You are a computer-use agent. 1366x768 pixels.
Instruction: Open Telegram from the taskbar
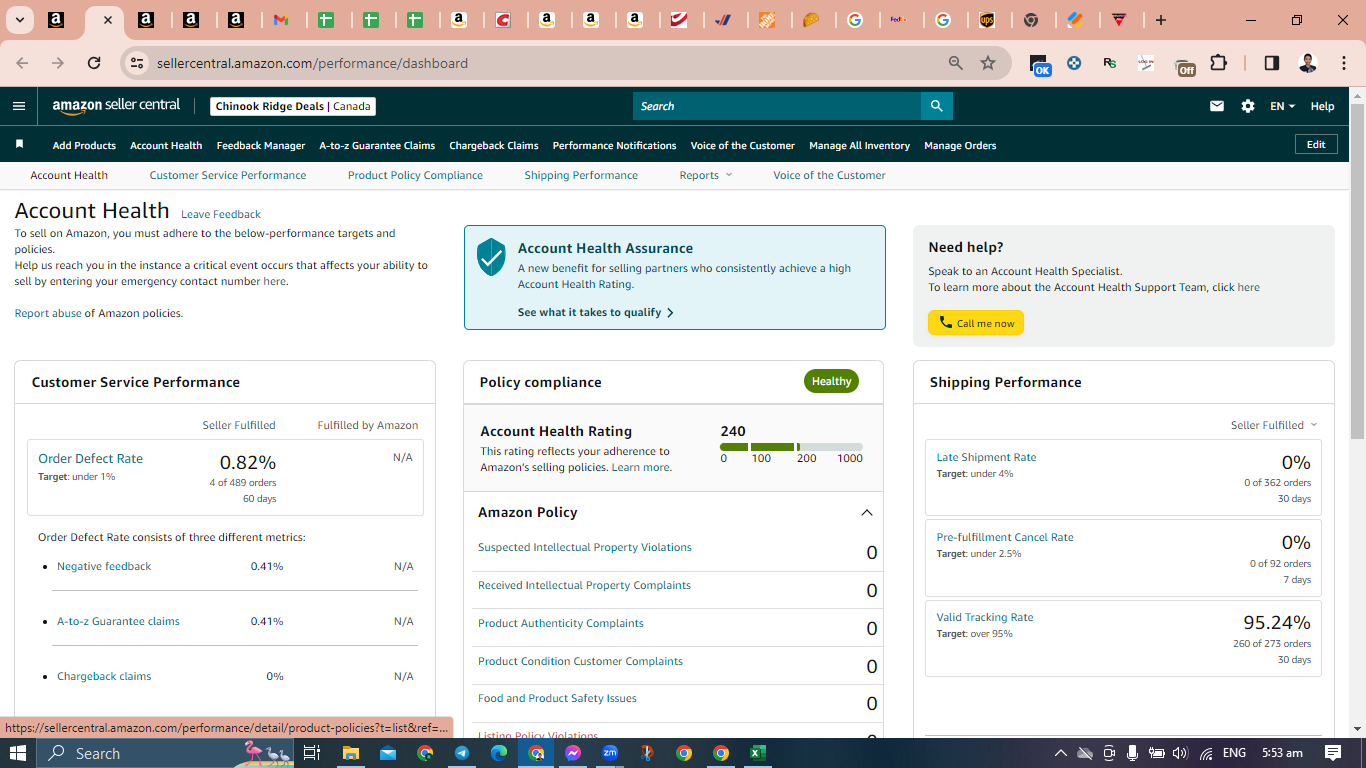(461, 753)
